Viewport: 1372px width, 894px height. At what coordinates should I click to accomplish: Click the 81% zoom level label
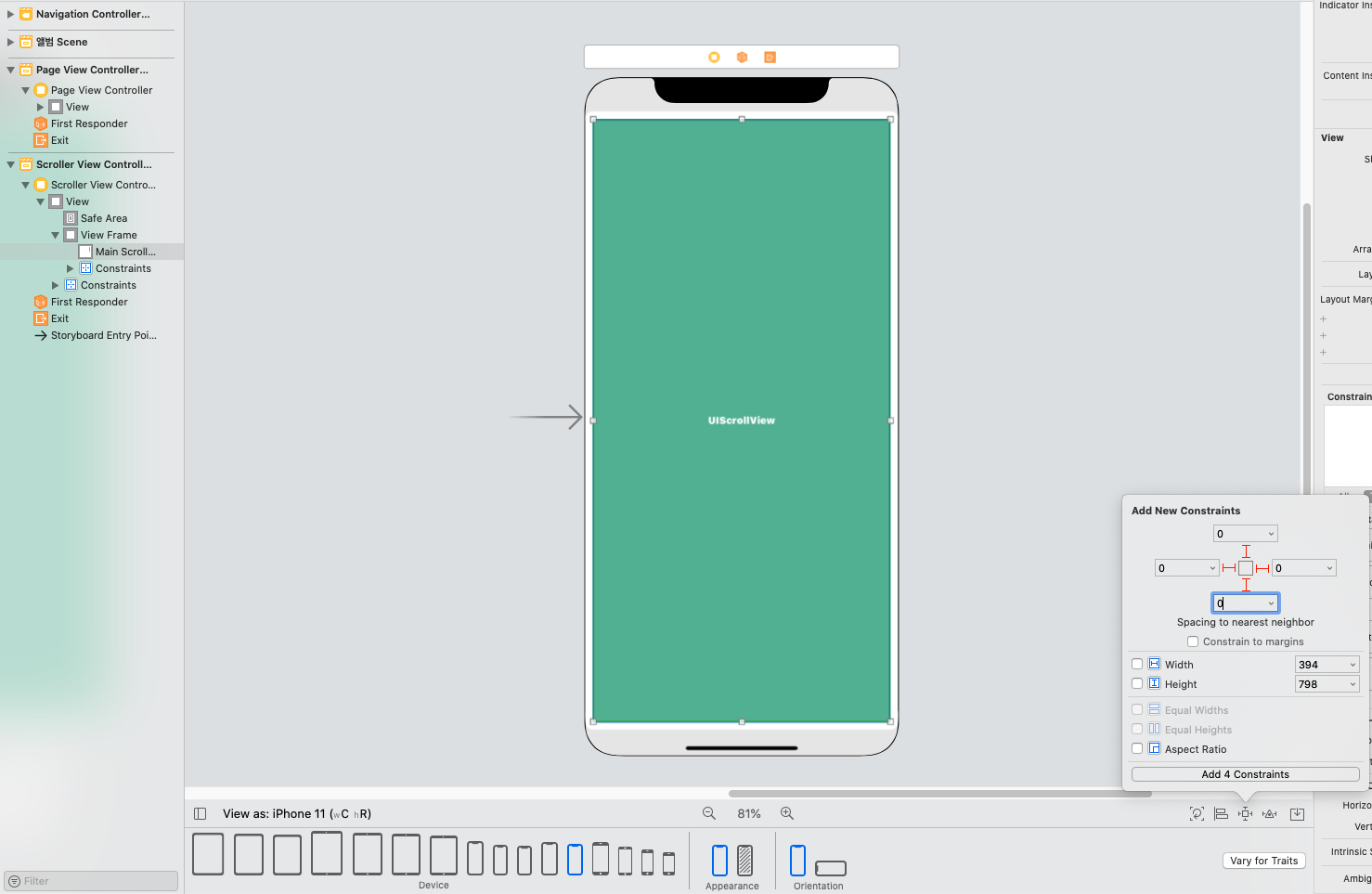pyautogui.click(x=749, y=814)
